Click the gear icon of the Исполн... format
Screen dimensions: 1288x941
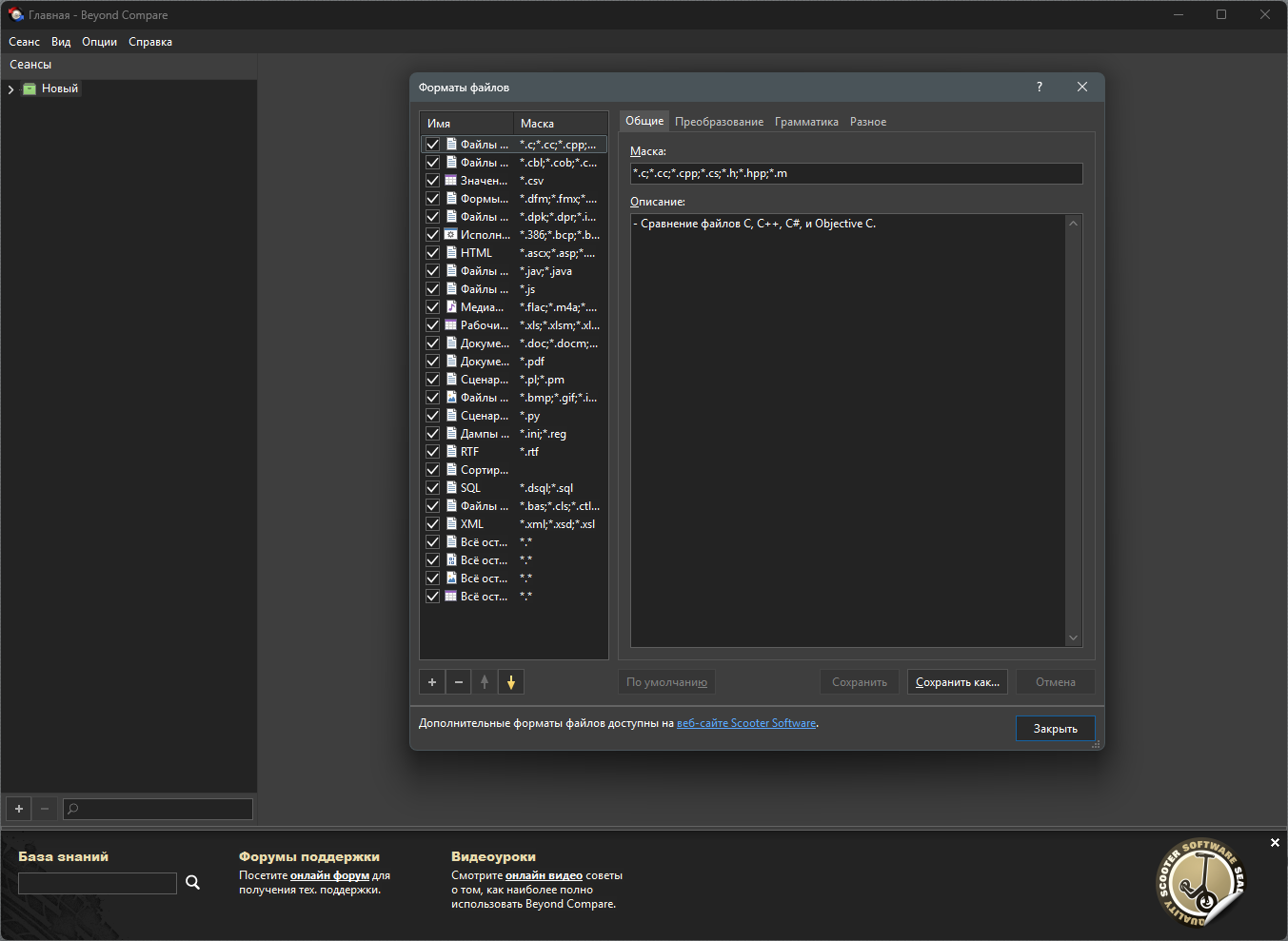click(451, 235)
